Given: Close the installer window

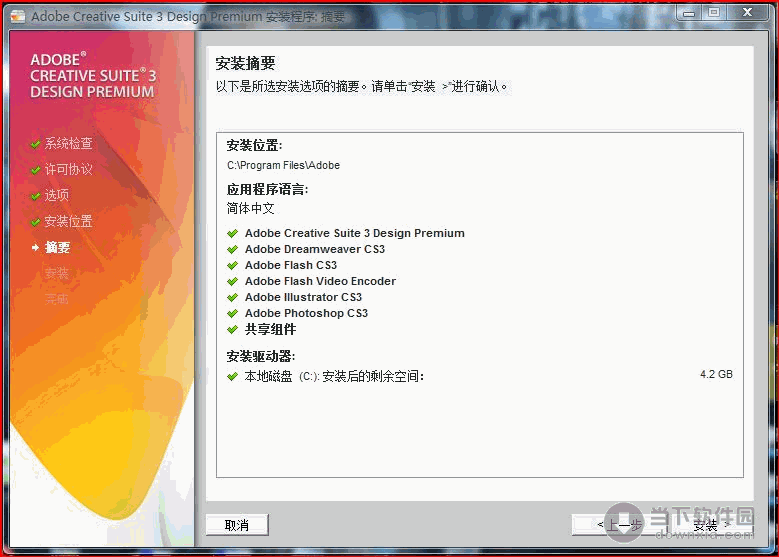Looking at the screenshot, I should (x=748, y=13).
